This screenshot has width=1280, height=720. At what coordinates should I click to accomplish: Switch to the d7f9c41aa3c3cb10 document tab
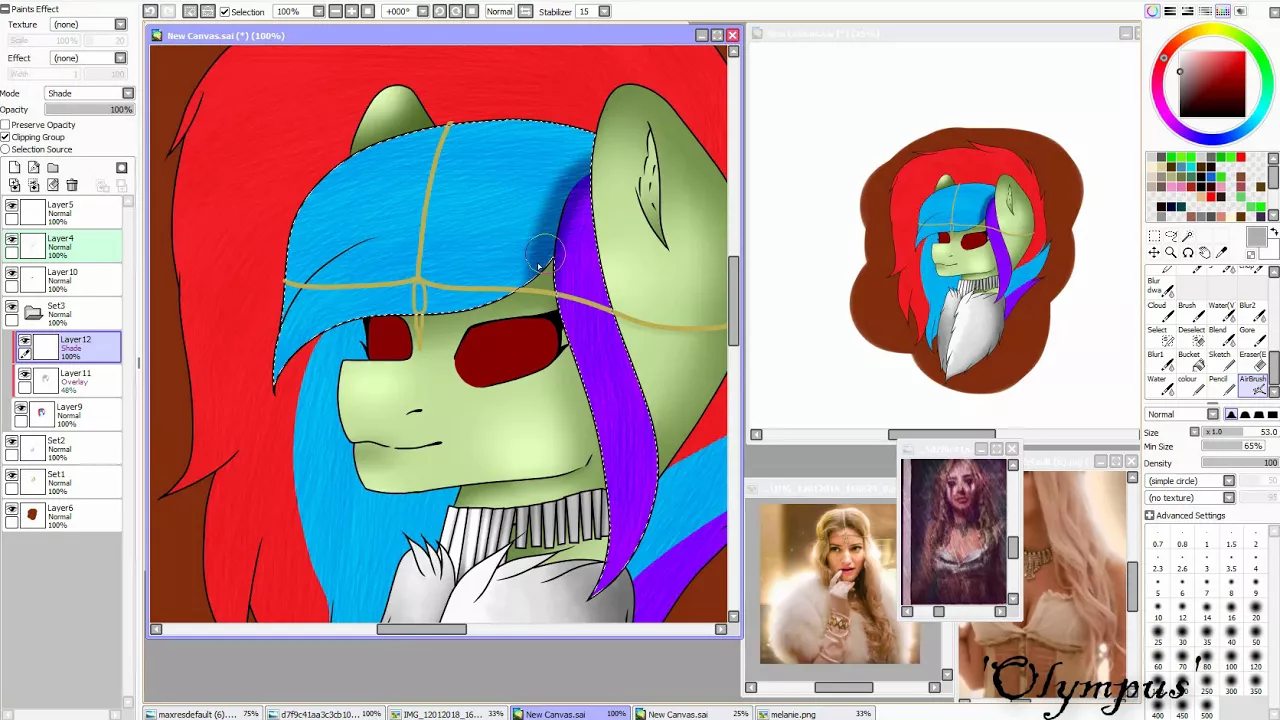(x=325, y=714)
